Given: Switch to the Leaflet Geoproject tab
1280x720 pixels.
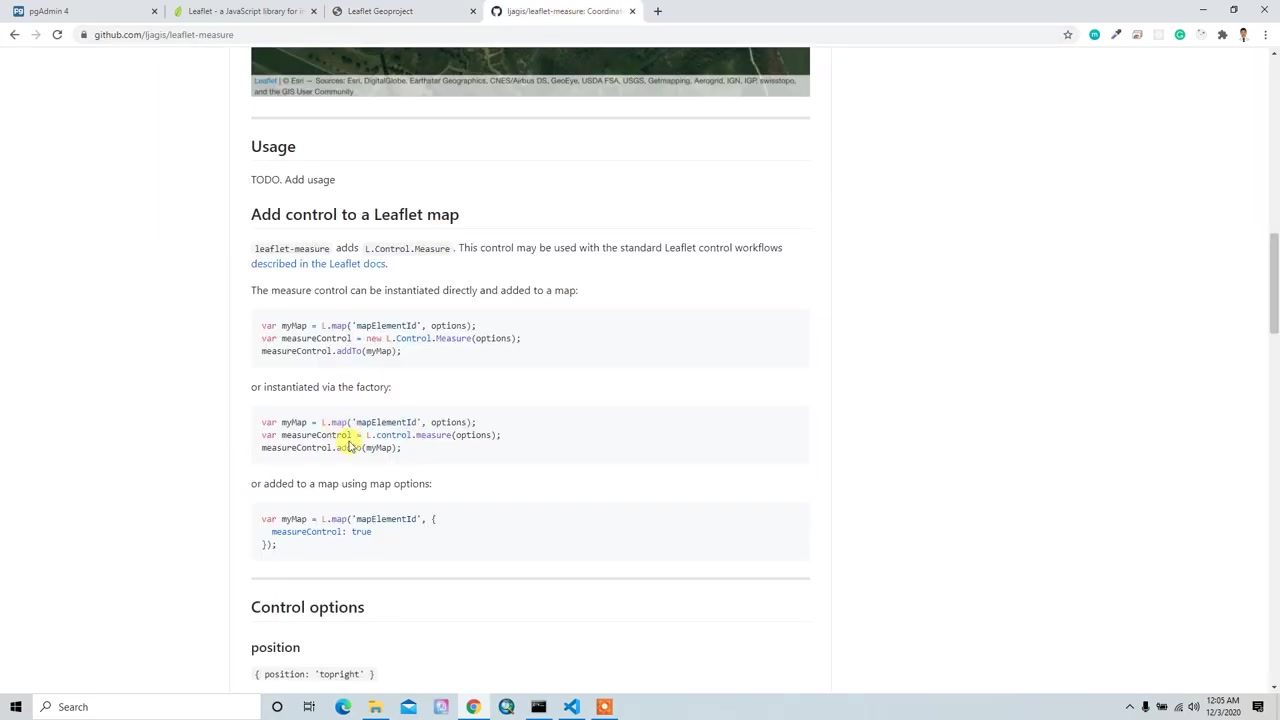Looking at the screenshot, I should pyautogui.click(x=404, y=11).
